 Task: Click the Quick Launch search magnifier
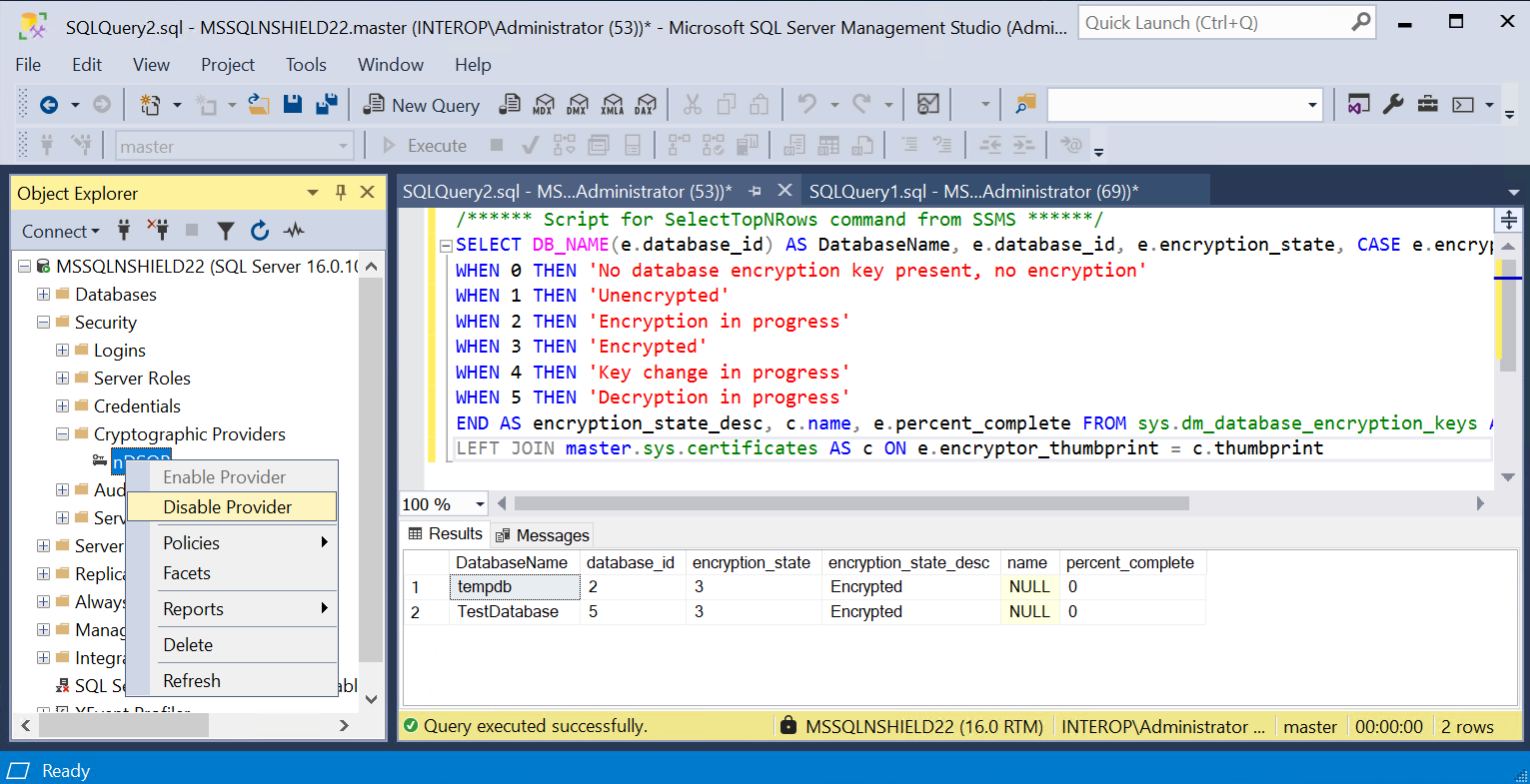[1360, 22]
